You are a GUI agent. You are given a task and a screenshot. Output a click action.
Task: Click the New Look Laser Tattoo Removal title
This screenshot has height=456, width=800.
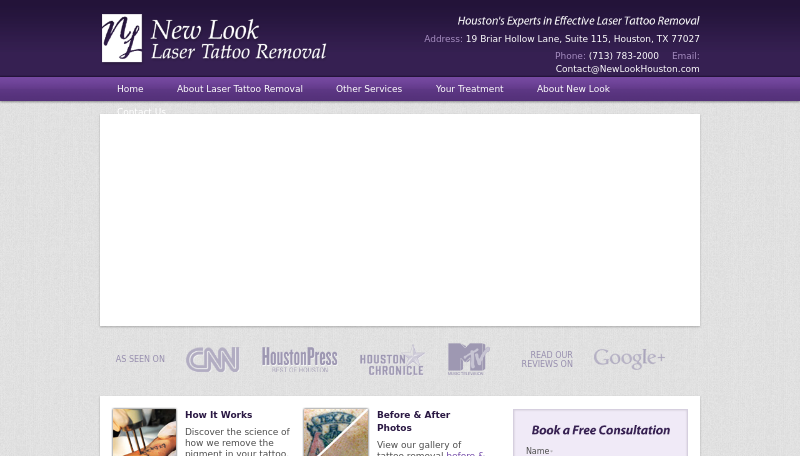point(238,40)
